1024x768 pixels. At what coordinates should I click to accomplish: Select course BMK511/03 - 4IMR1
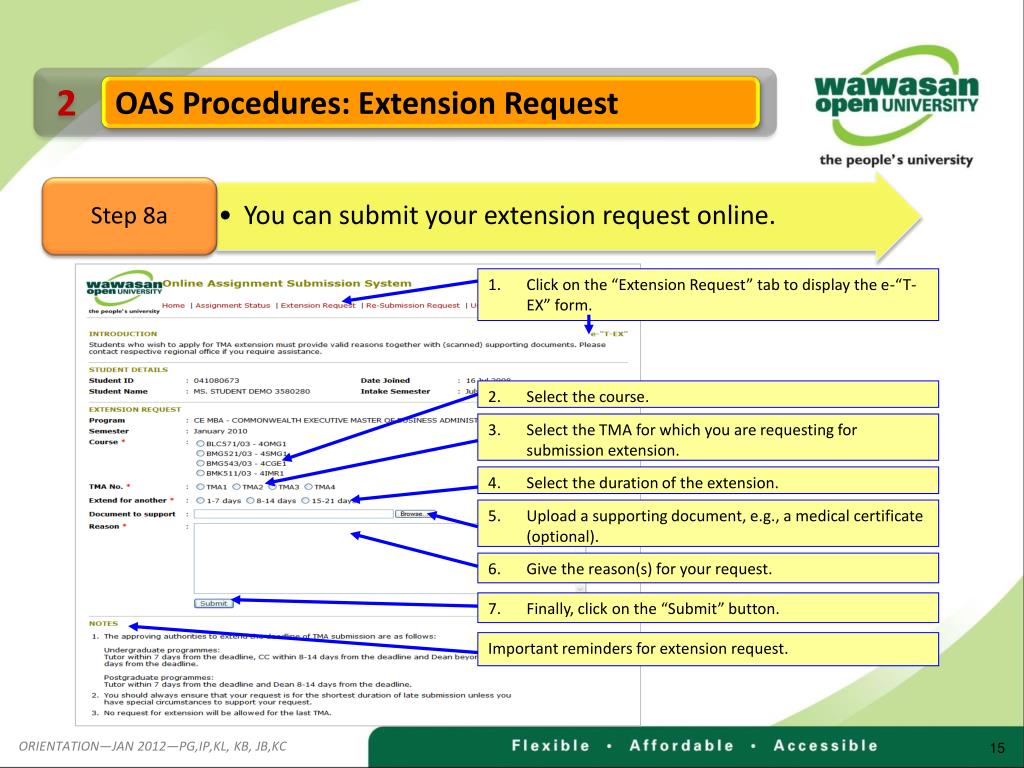(x=200, y=473)
